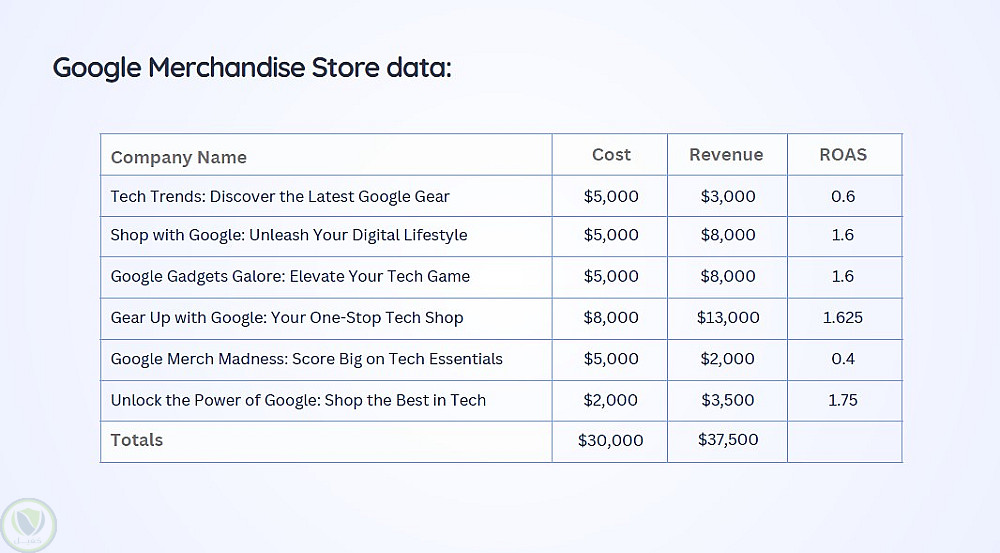
Task: Select the 'Google Merchandise Store data:' title
Action: tap(252, 68)
